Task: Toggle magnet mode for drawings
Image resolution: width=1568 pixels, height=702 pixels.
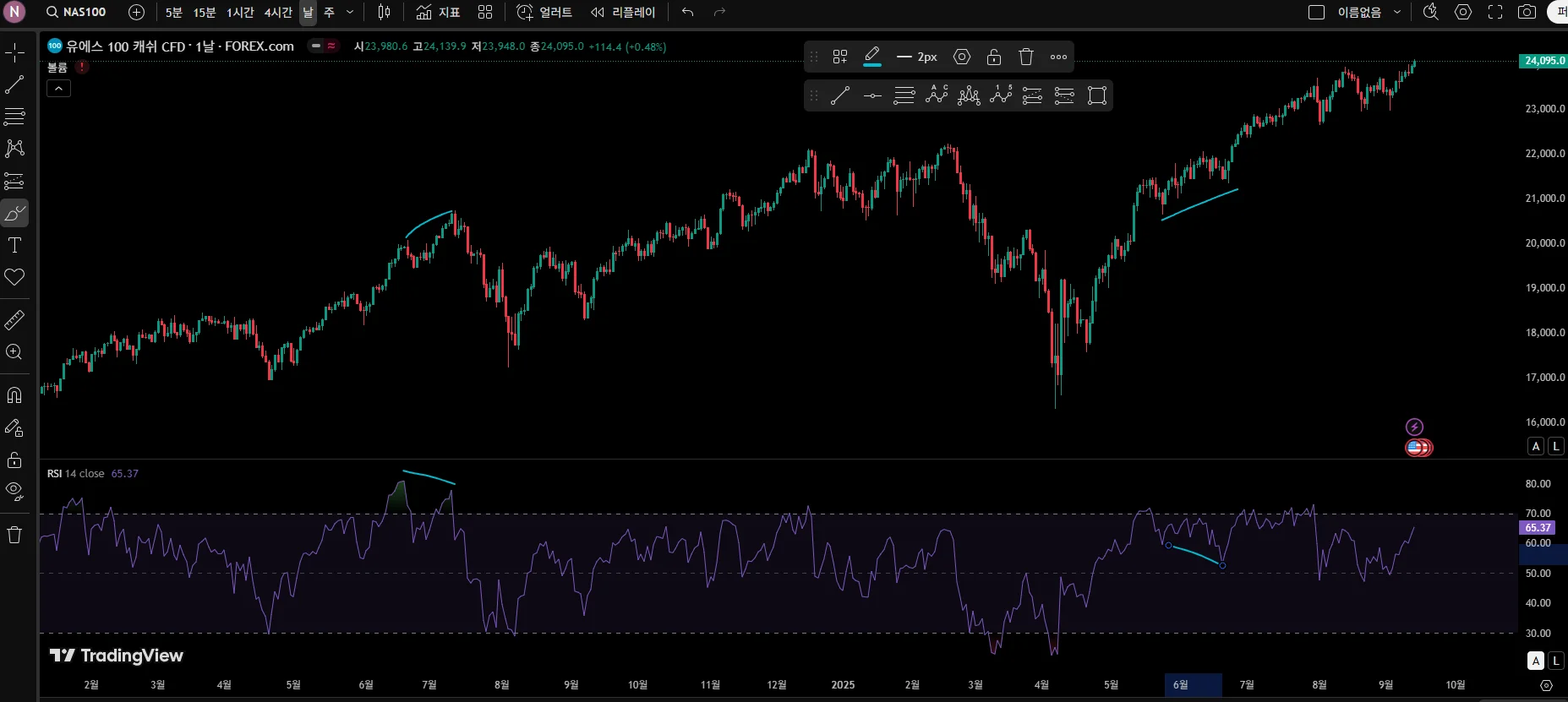Action: tap(14, 395)
